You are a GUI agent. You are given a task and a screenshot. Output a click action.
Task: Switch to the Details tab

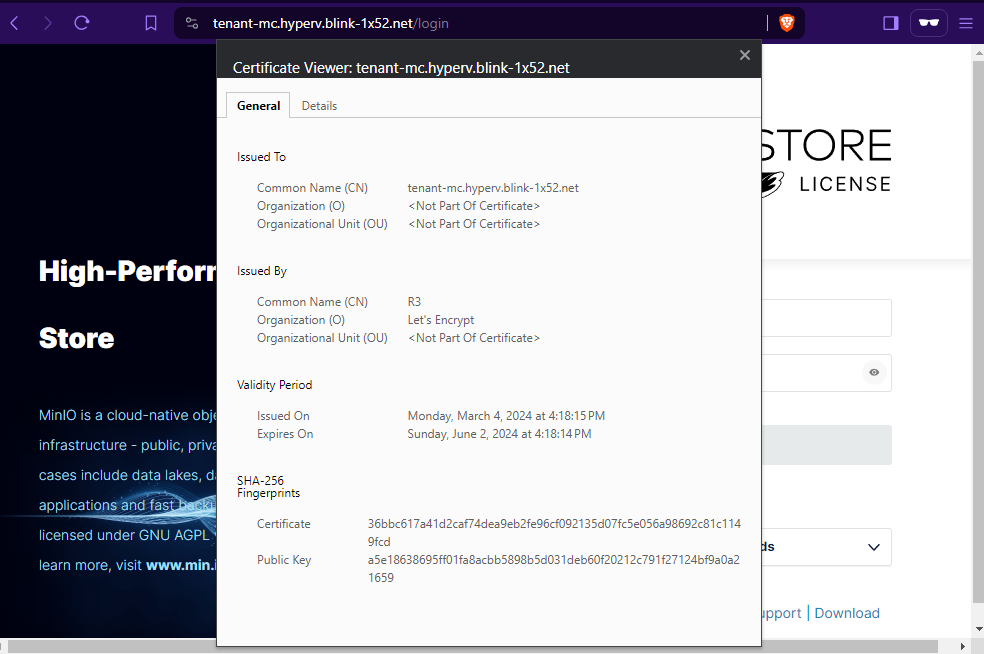(x=319, y=105)
